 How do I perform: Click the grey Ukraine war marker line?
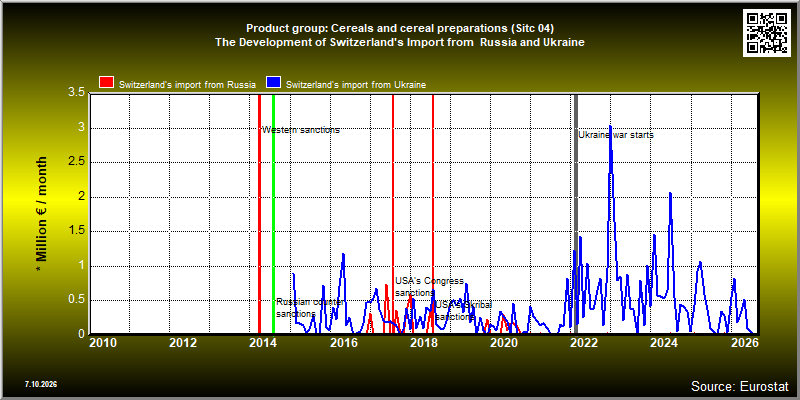point(576,214)
